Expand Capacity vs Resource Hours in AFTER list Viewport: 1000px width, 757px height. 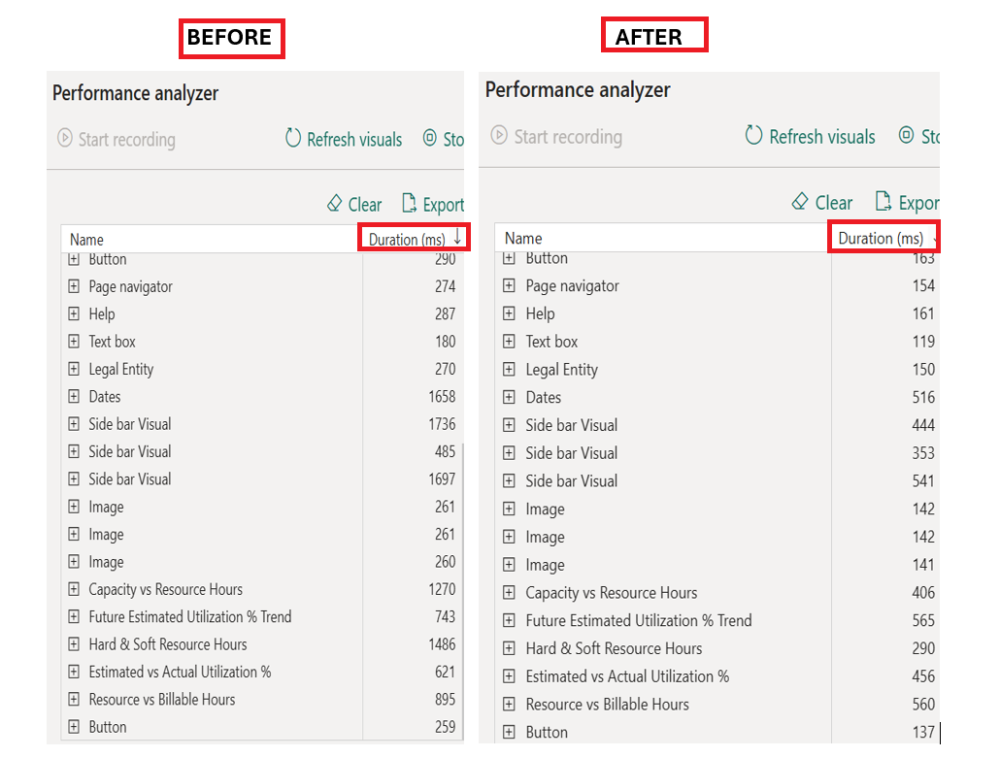pyautogui.click(x=509, y=593)
